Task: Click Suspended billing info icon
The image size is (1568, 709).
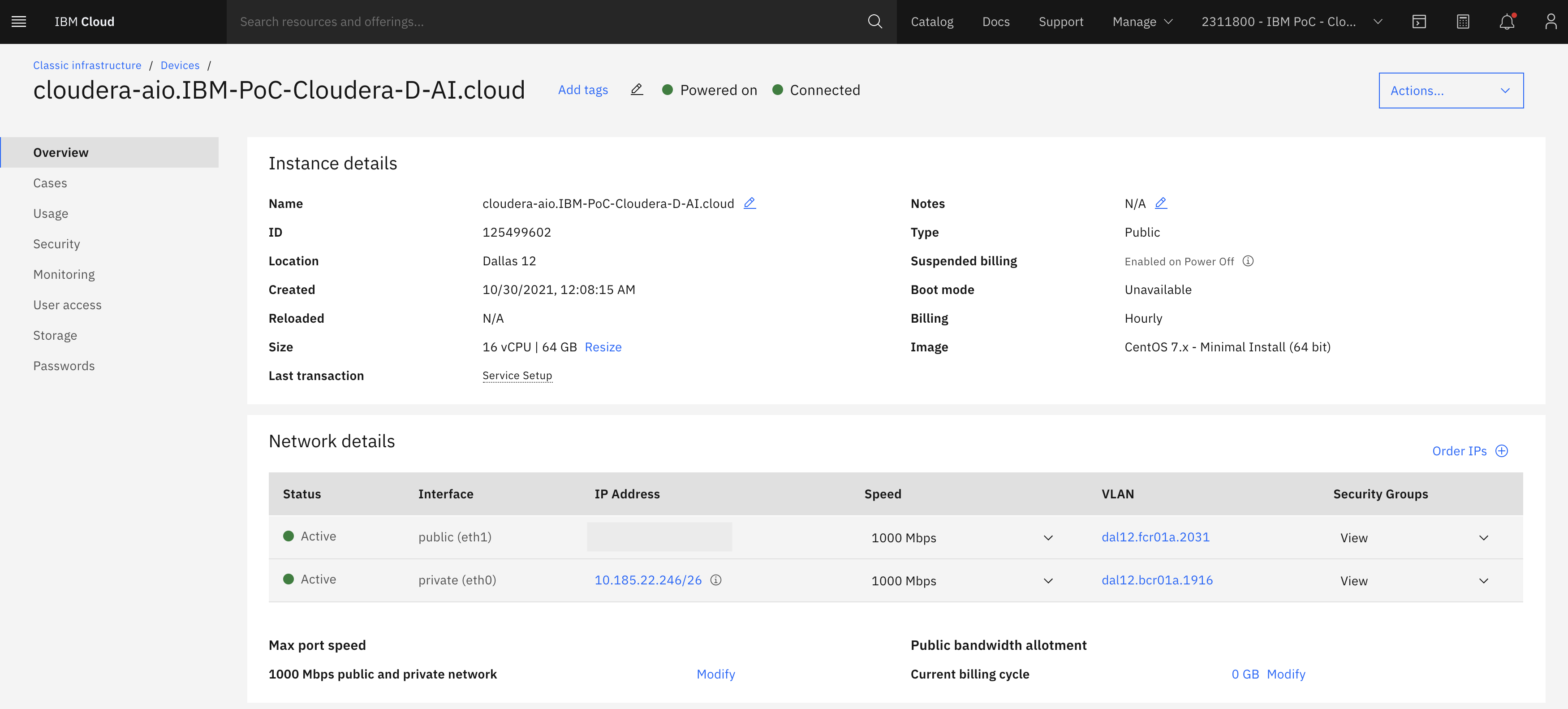Action: (x=1248, y=261)
